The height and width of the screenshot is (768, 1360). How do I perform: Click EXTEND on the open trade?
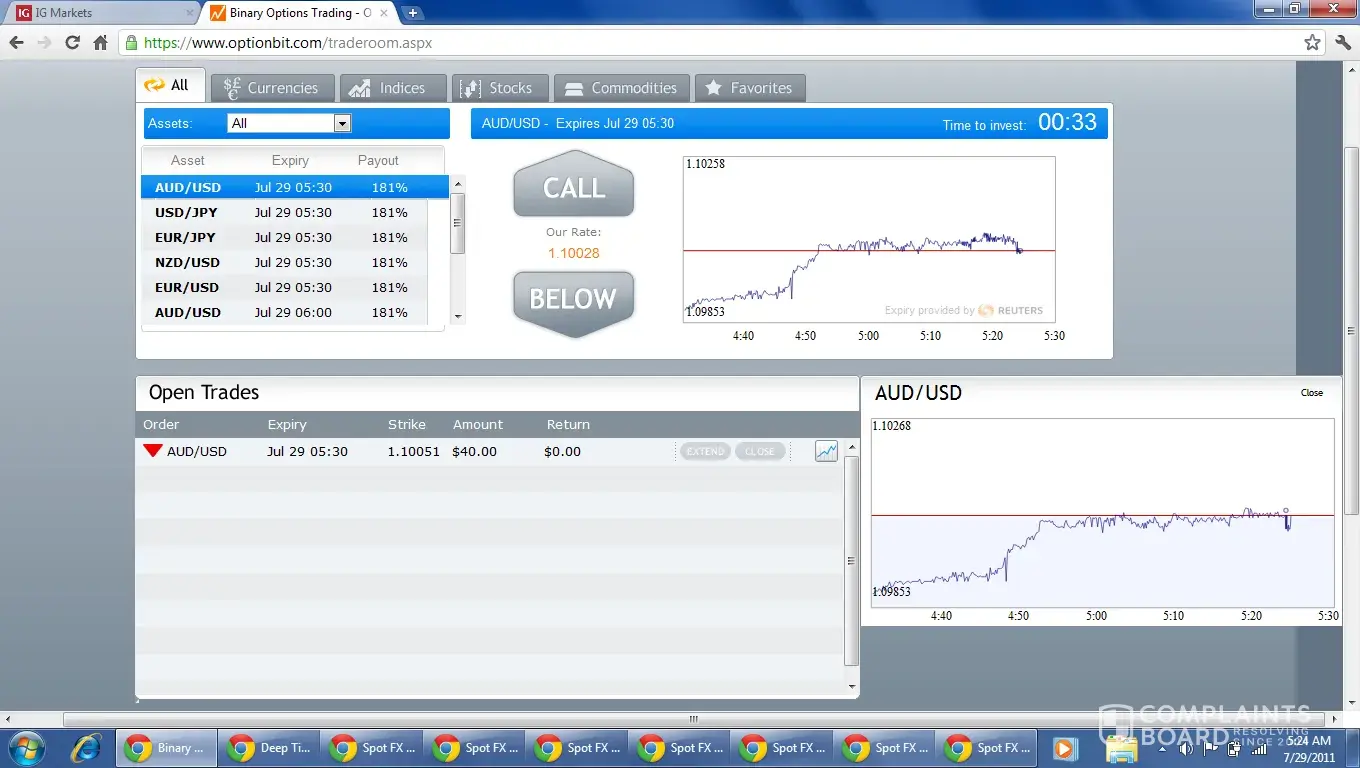[x=705, y=451]
